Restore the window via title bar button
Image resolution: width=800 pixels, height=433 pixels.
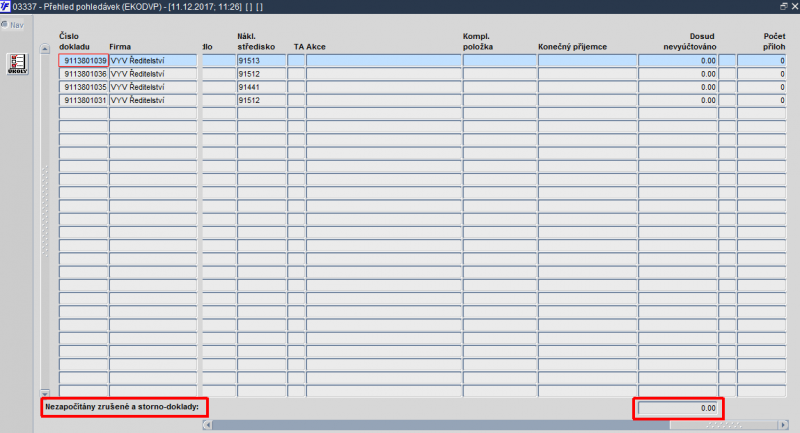784,6
